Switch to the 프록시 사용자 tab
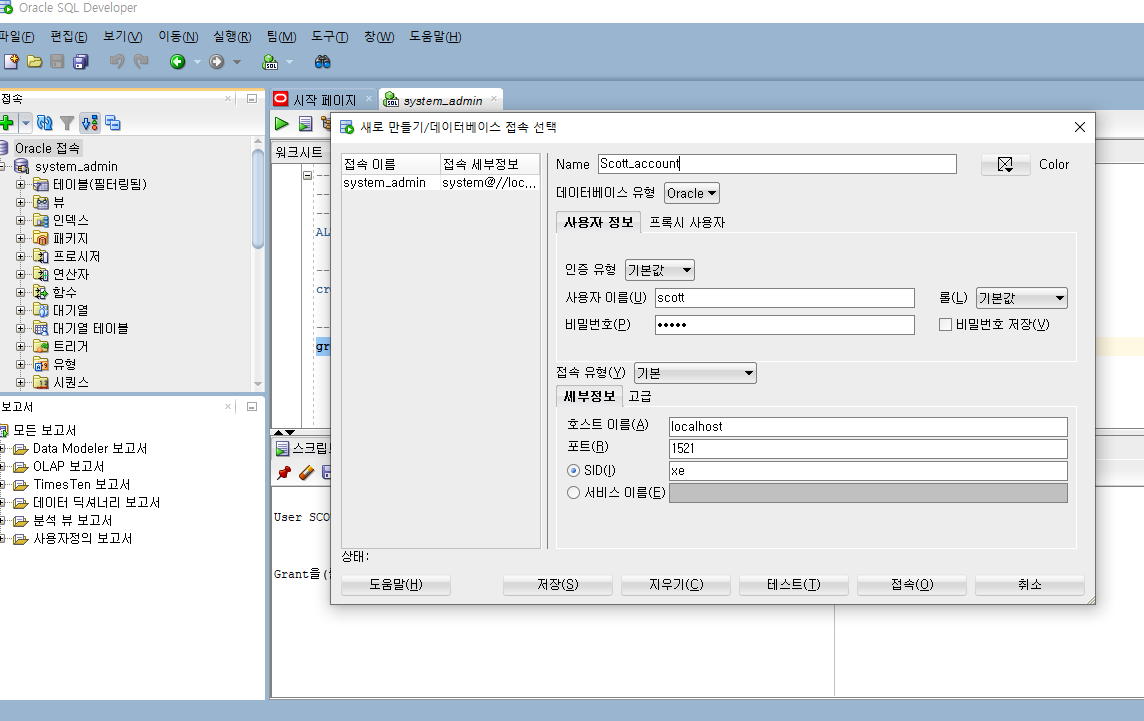Viewport: 1144px width, 721px height. click(x=687, y=223)
